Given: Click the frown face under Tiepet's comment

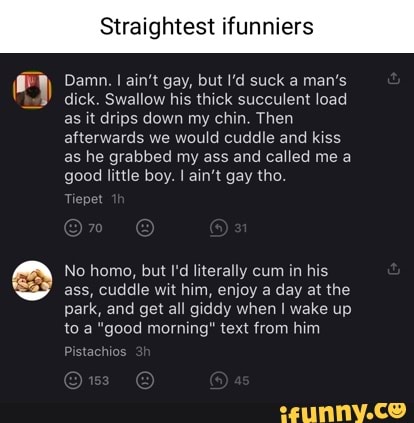Looking at the screenshot, I should [x=145, y=228].
